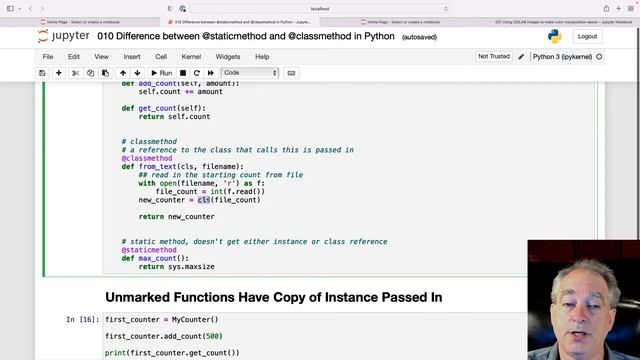Move selected cell down

point(138,73)
